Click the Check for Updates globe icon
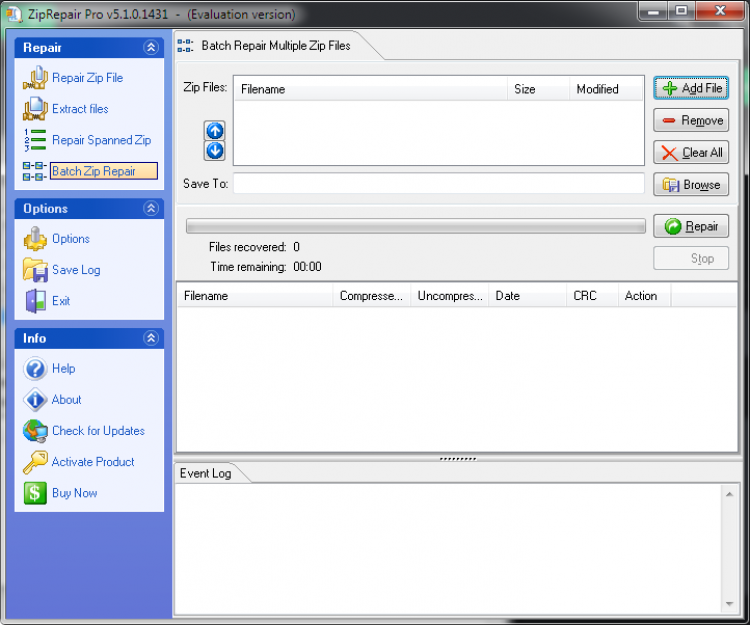The width and height of the screenshot is (750, 625). coord(35,431)
